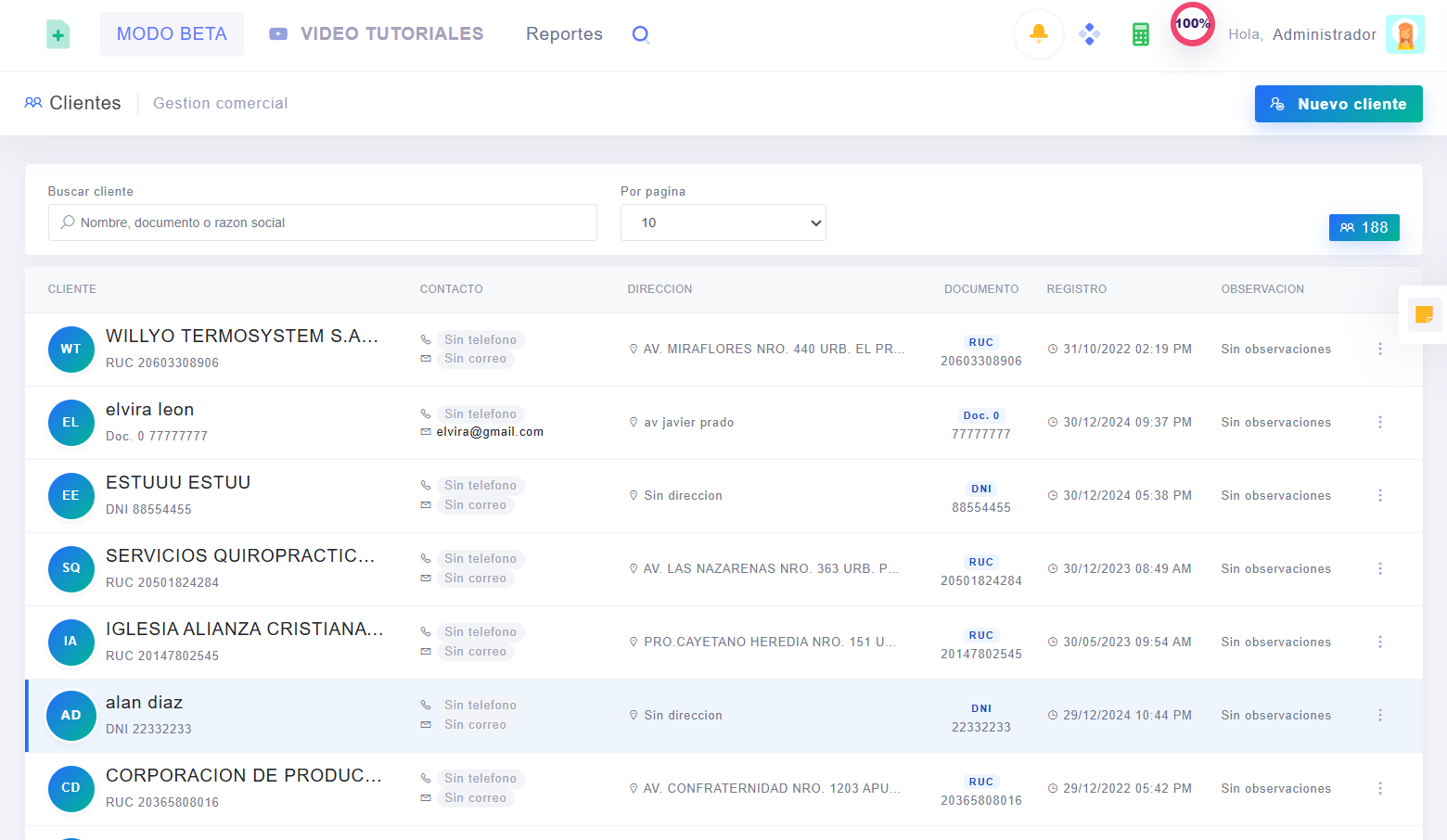The height and width of the screenshot is (840, 1447).
Task: Open options menu for SERVICIOS QUIROPRACTIC row
Action: click(x=1380, y=568)
